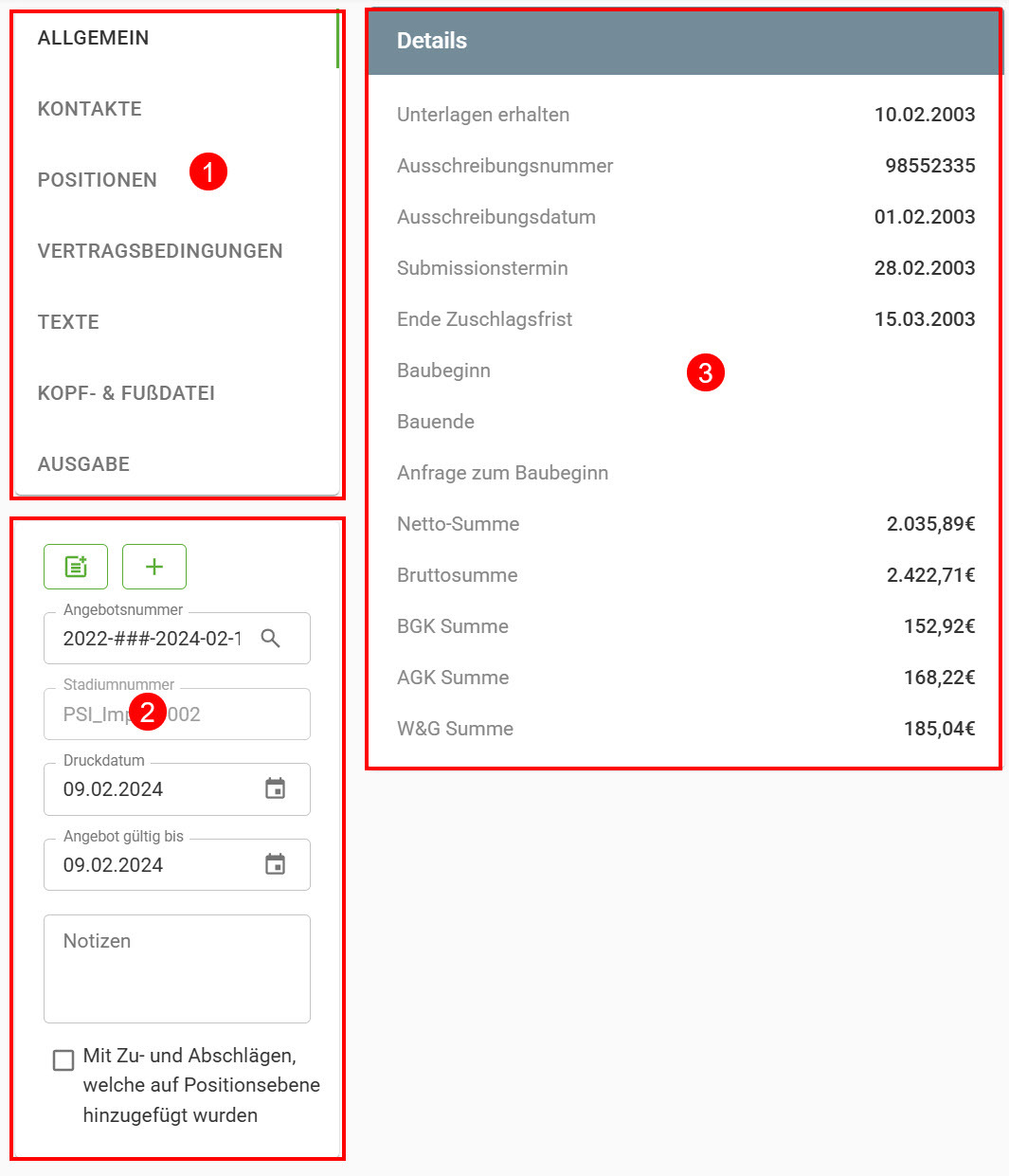This screenshot has width=1009, height=1176.
Task: Click the Details panel header
Action: [x=684, y=42]
